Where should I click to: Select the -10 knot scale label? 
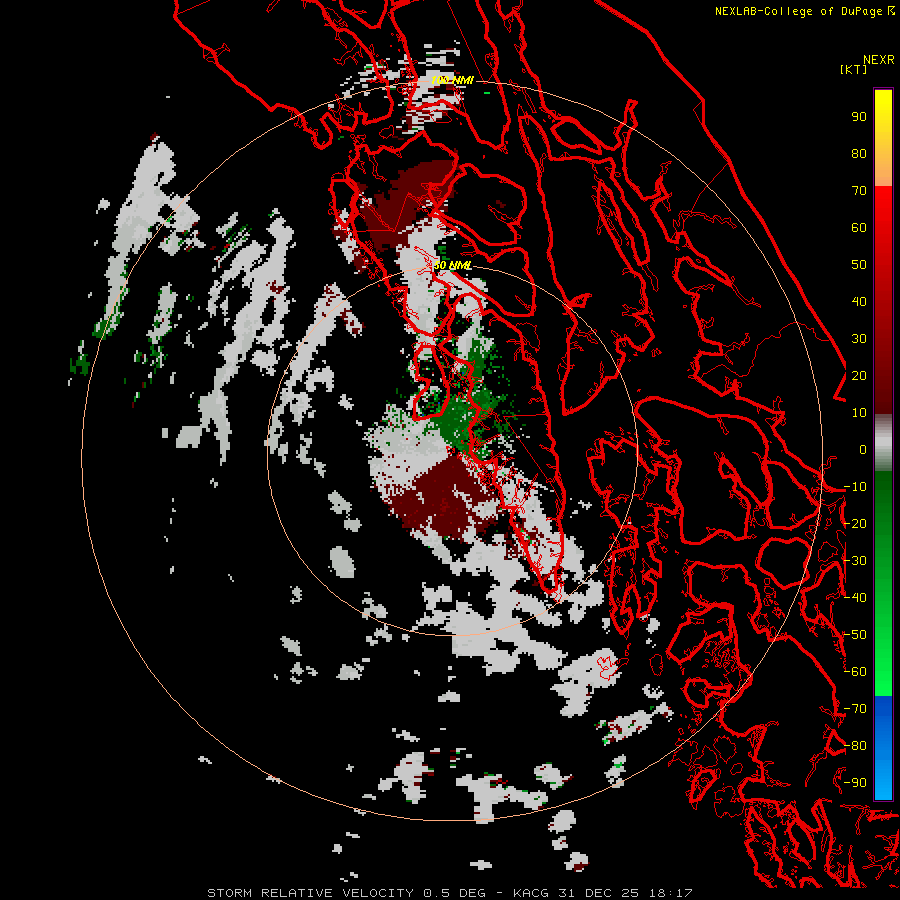point(855,487)
